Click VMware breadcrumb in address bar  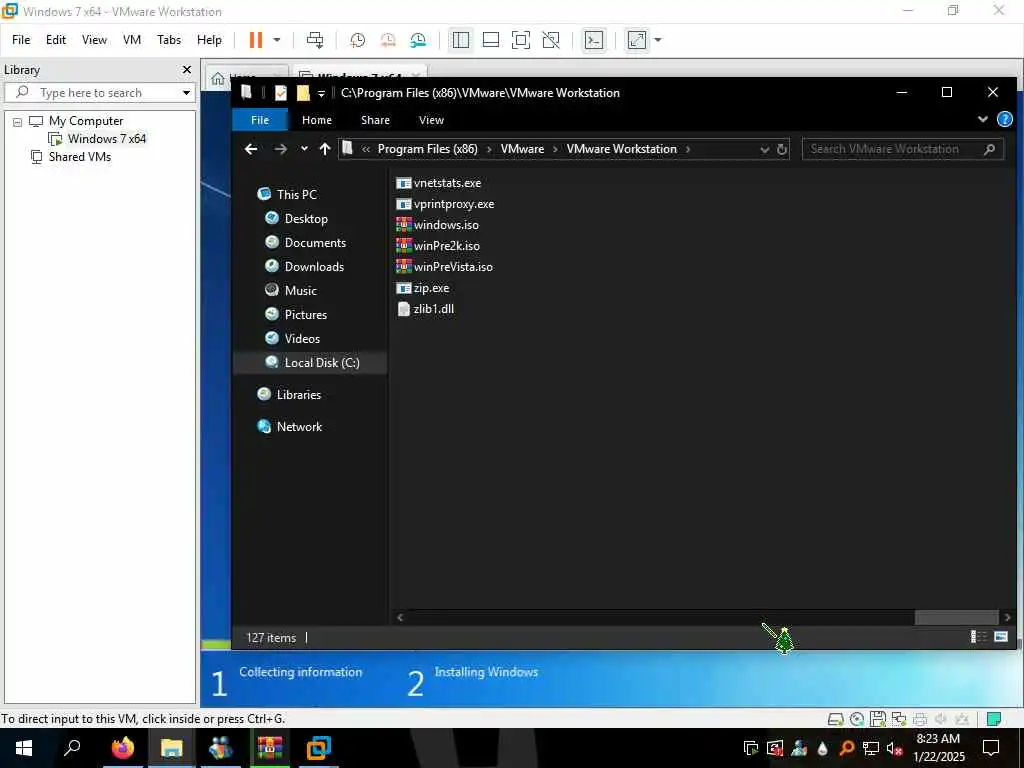[522, 149]
